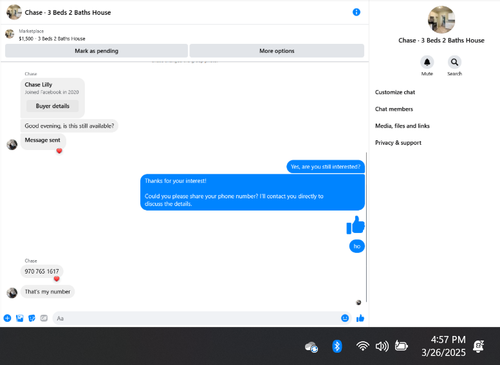The image size is (500, 365).
Task: Click heart reaction on phone number message
Action: click(57, 279)
